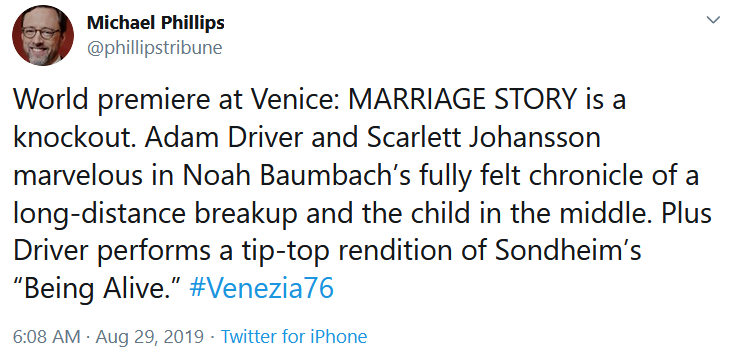Visit the @phillipstribune handle
The width and height of the screenshot is (734, 360).
pos(154,48)
